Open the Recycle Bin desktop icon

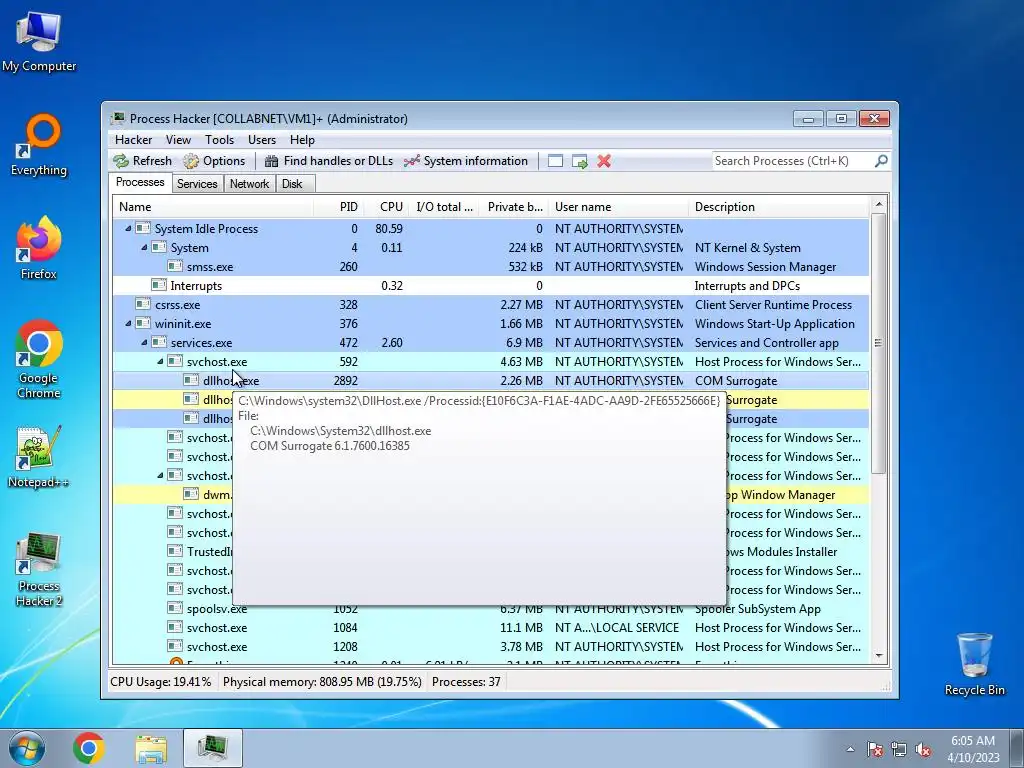974,664
